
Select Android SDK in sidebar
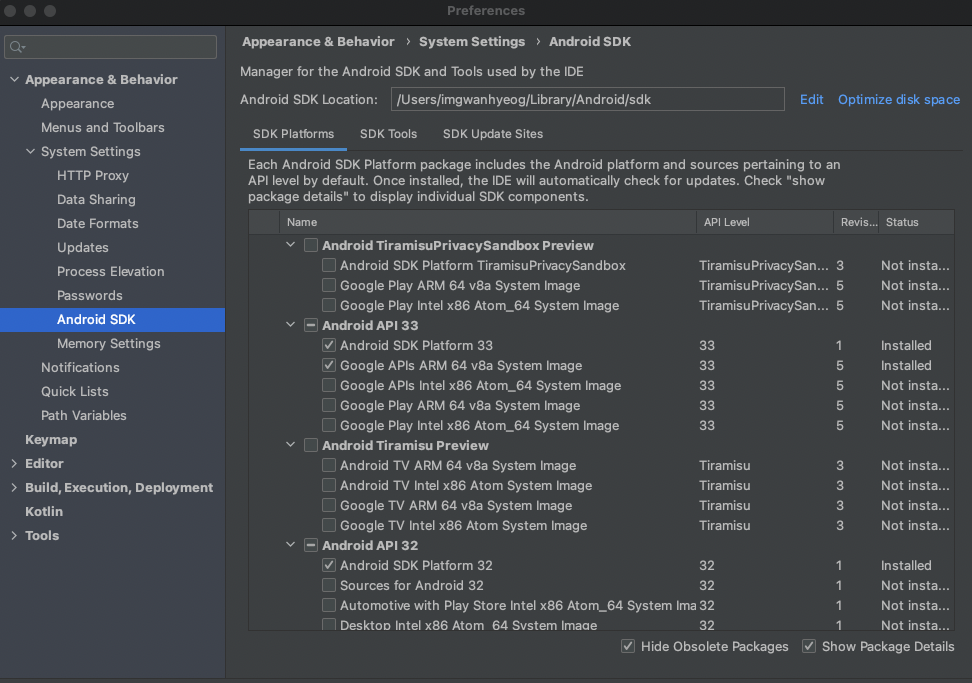pyautogui.click(x=112, y=320)
